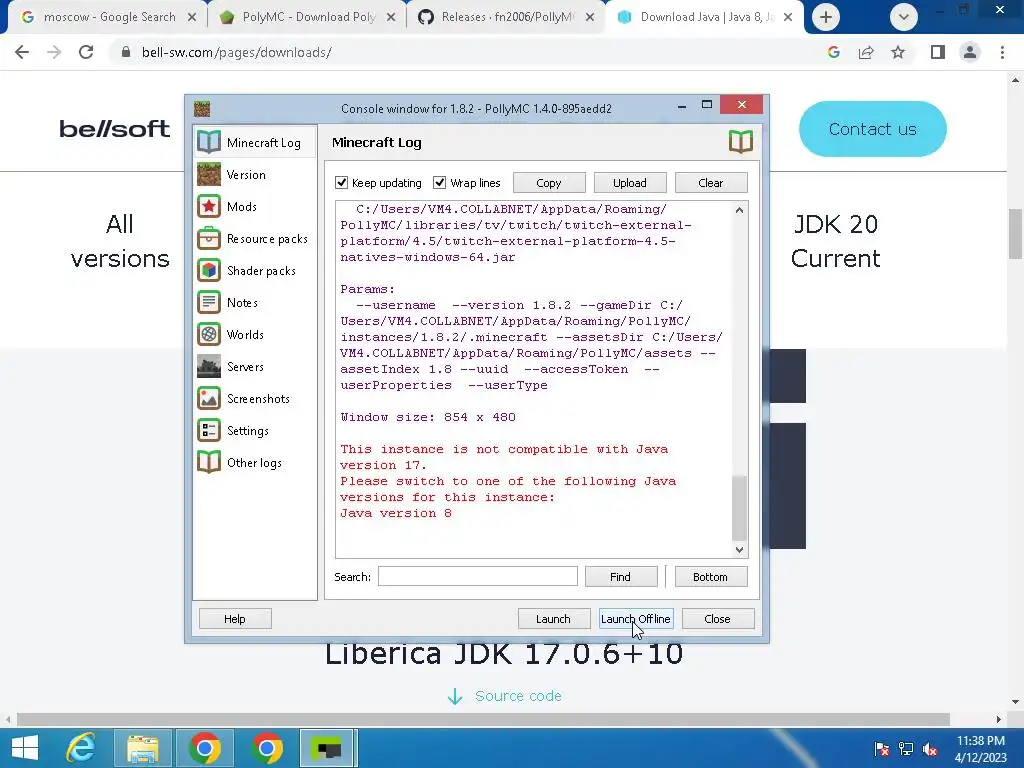Click the Google icon in address bar
Viewport: 1024px width, 768px height.
(x=833, y=52)
